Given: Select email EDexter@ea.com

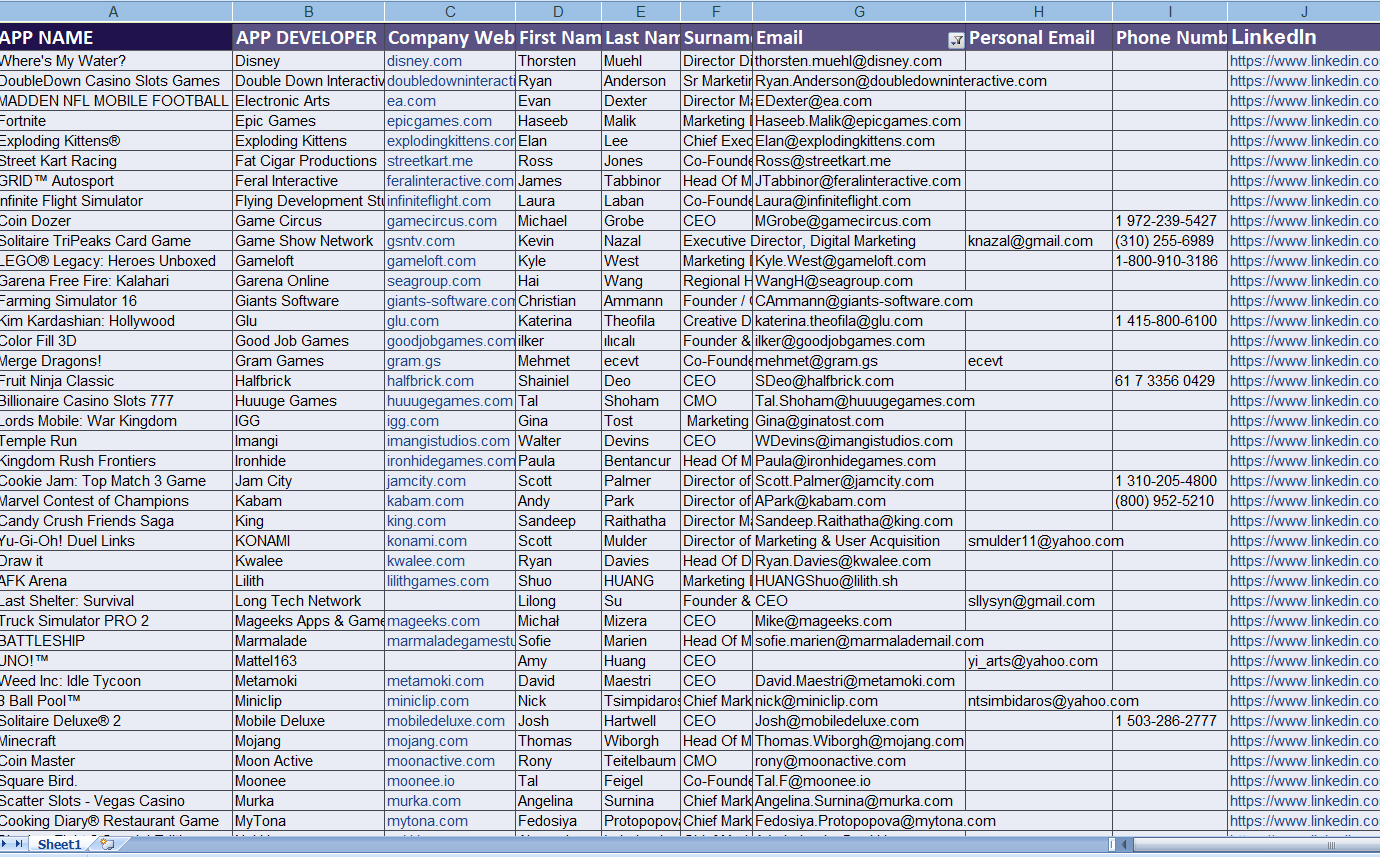Looking at the screenshot, I should point(859,101).
